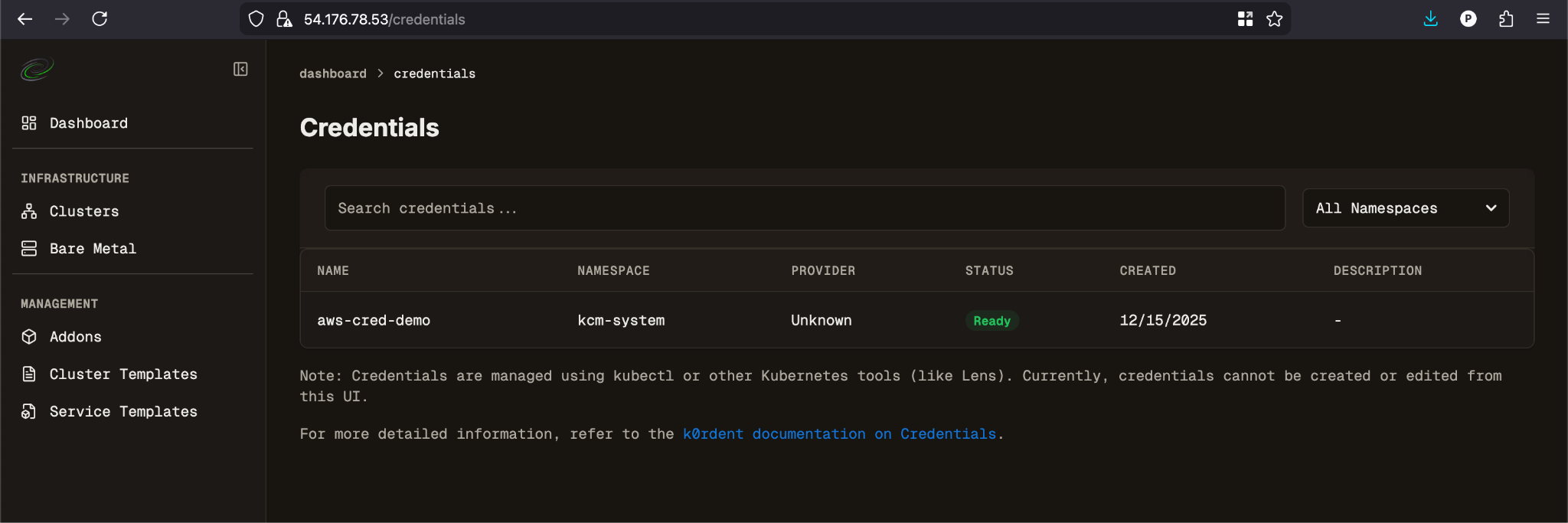1568x523 pixels.
Task: Open the browser extensions puzzle icon
Action: tap(1505, 19)
